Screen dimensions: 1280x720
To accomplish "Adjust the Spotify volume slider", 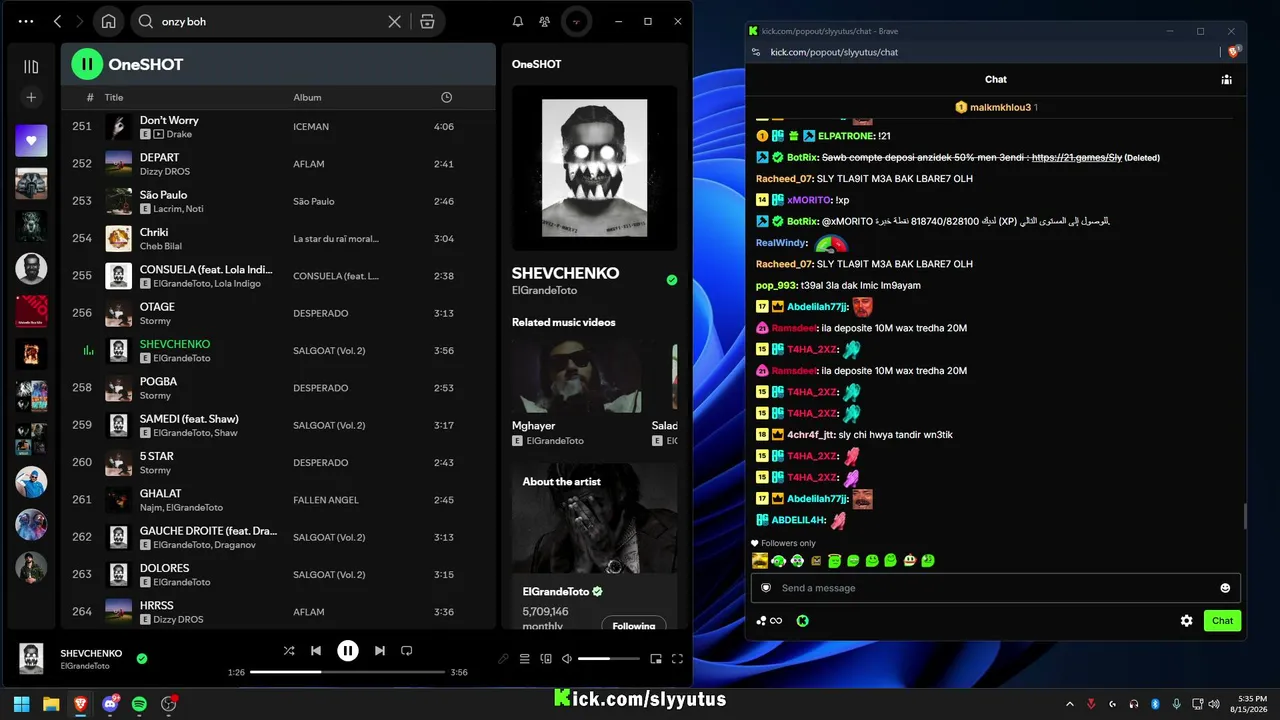I will point(608,659).
